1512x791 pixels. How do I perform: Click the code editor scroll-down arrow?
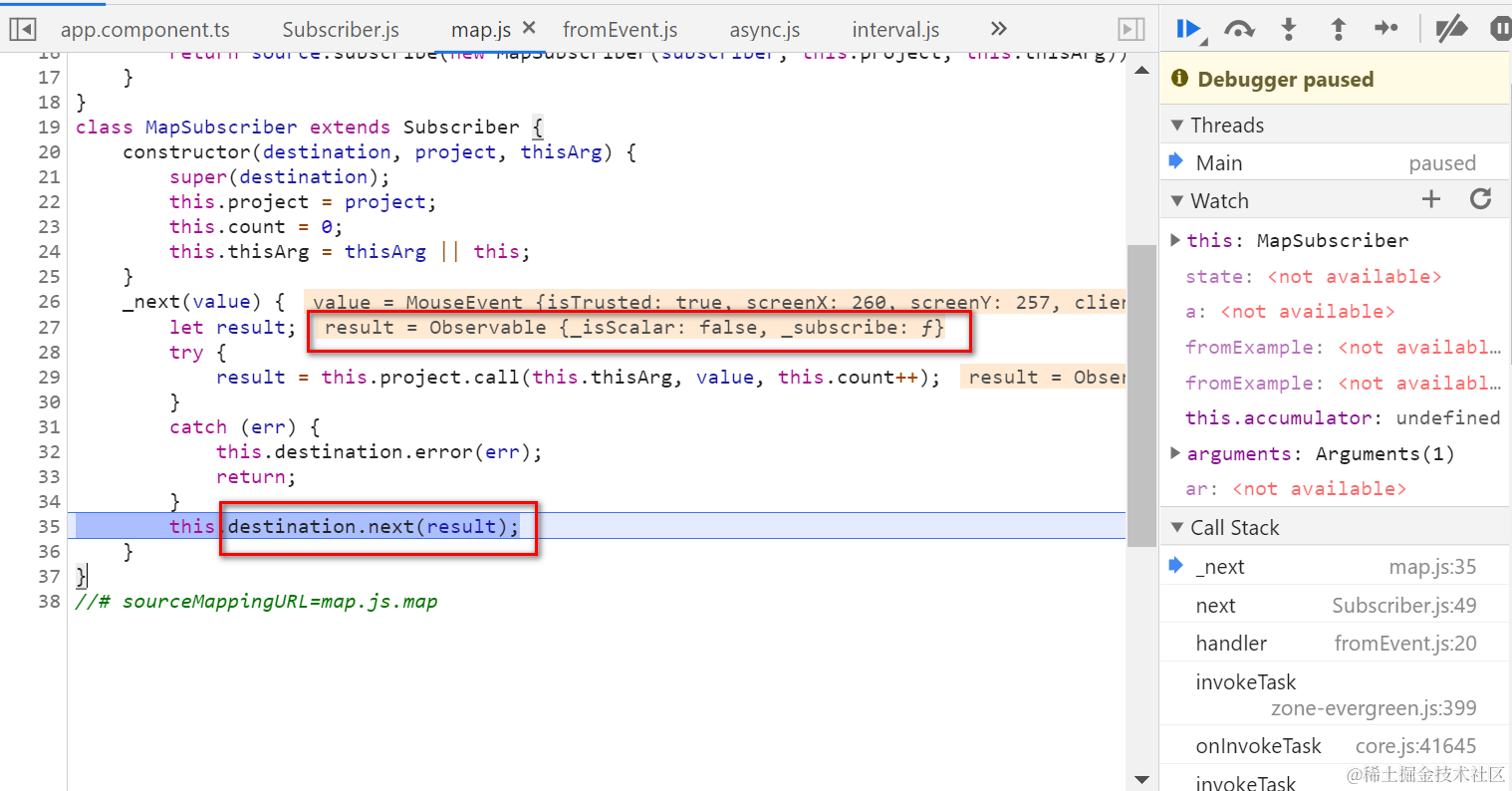coord(1141,779)
